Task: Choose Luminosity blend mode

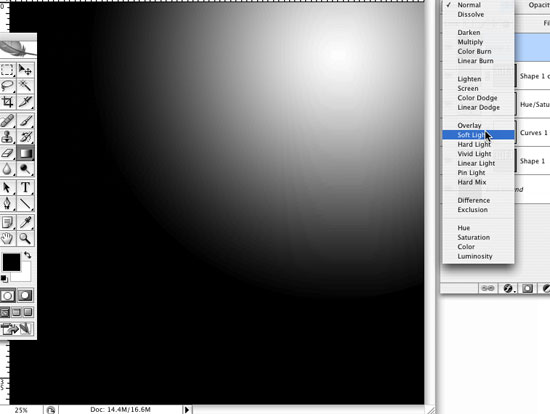Action: (478, 256)
